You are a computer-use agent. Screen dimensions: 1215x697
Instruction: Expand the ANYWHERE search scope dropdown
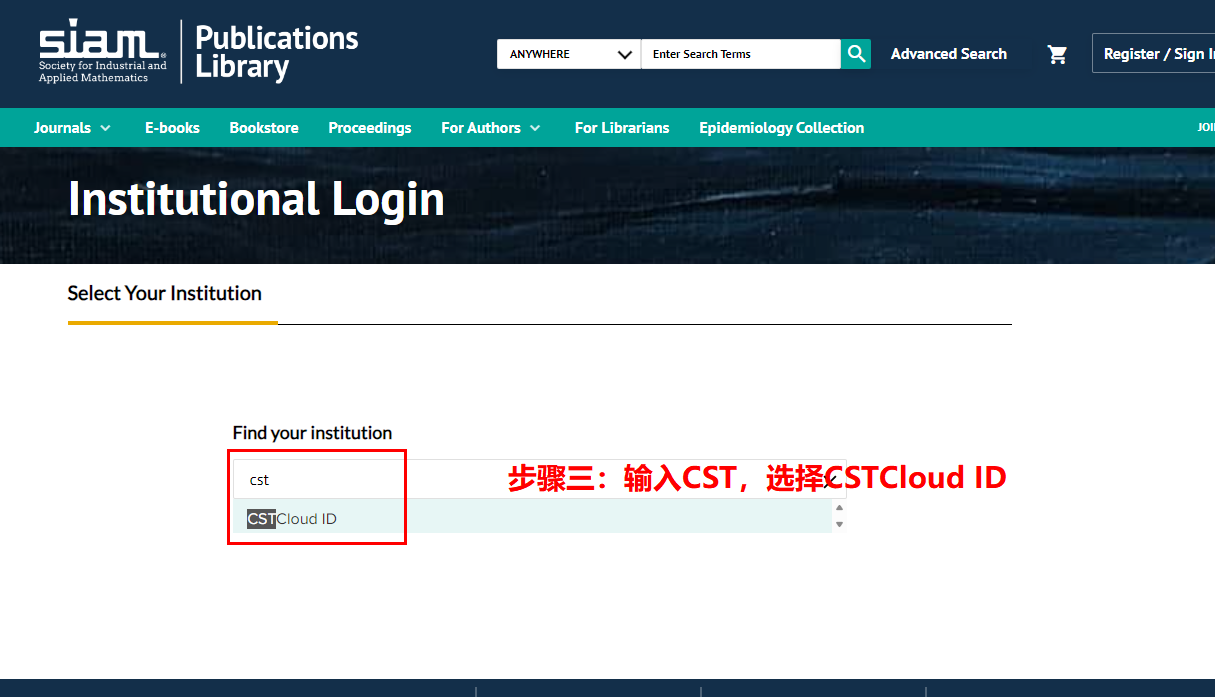point(569,54)
